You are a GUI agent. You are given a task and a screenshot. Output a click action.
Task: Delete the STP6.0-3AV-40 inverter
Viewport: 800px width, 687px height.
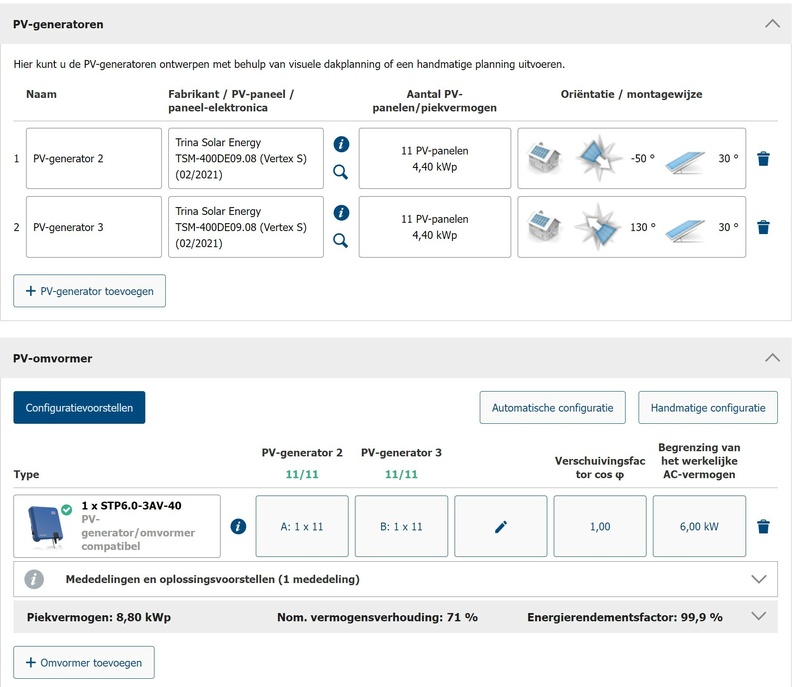[x=763, y=526]
